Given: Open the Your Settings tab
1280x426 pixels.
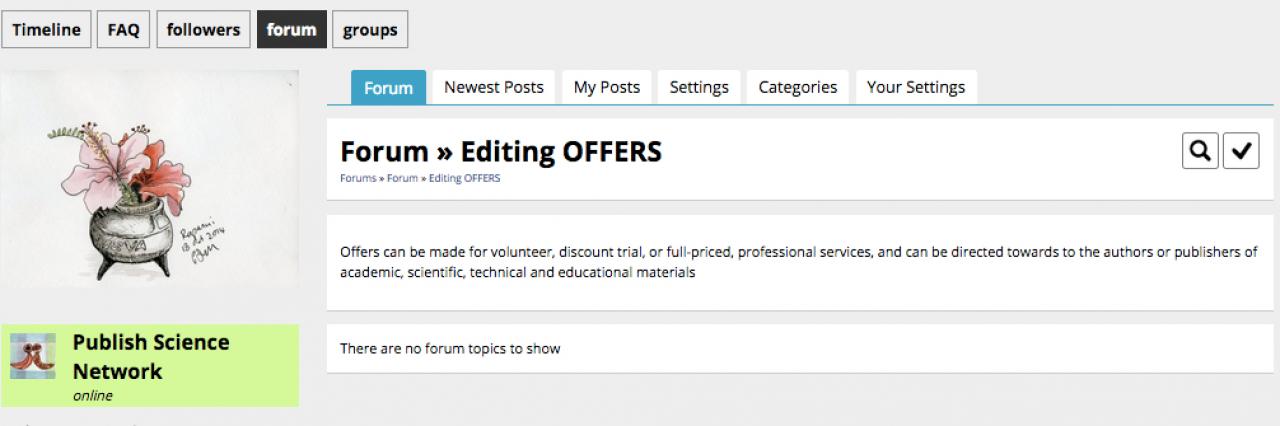Looking at the screenshot, I should (916, 87).
